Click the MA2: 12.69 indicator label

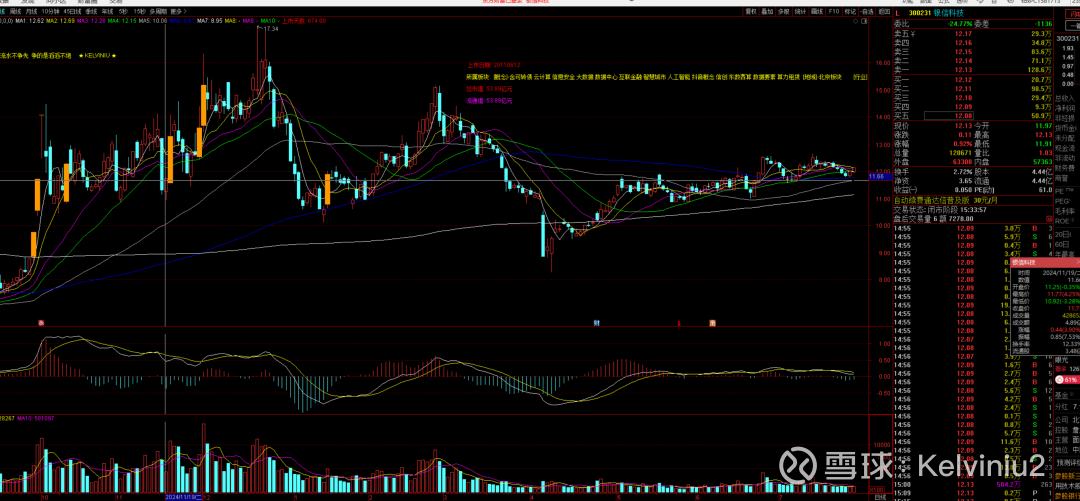tap(60, 21)
